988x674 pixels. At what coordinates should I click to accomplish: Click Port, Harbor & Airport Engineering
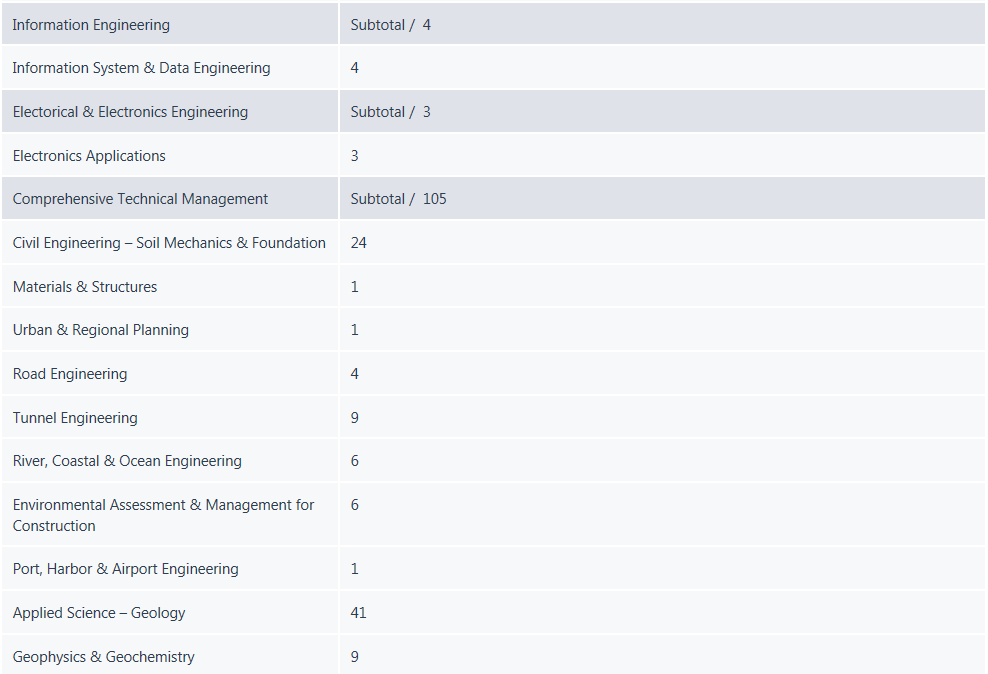coord(125,568)
